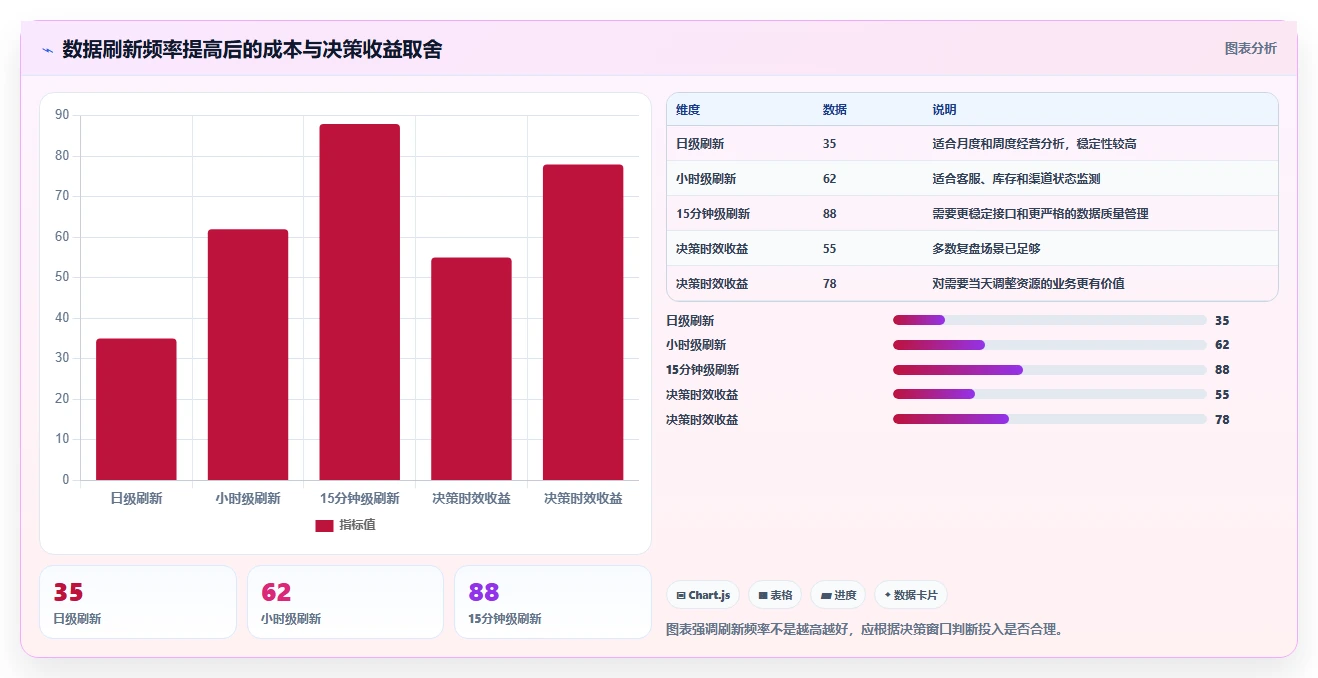The width and height of the screenshot is (1318, 678).
Task: Select the table data cell 55
Action: pos(830,249)
